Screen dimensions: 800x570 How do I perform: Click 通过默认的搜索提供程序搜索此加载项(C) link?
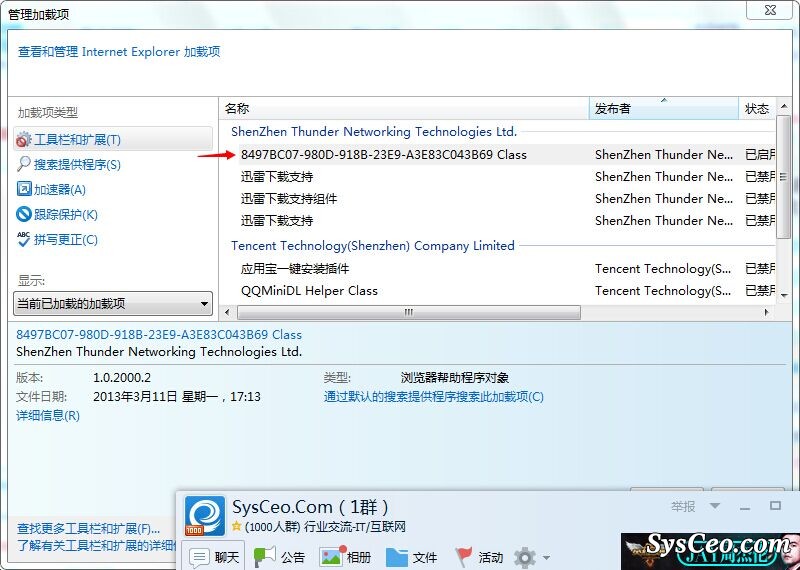(434, 396)
